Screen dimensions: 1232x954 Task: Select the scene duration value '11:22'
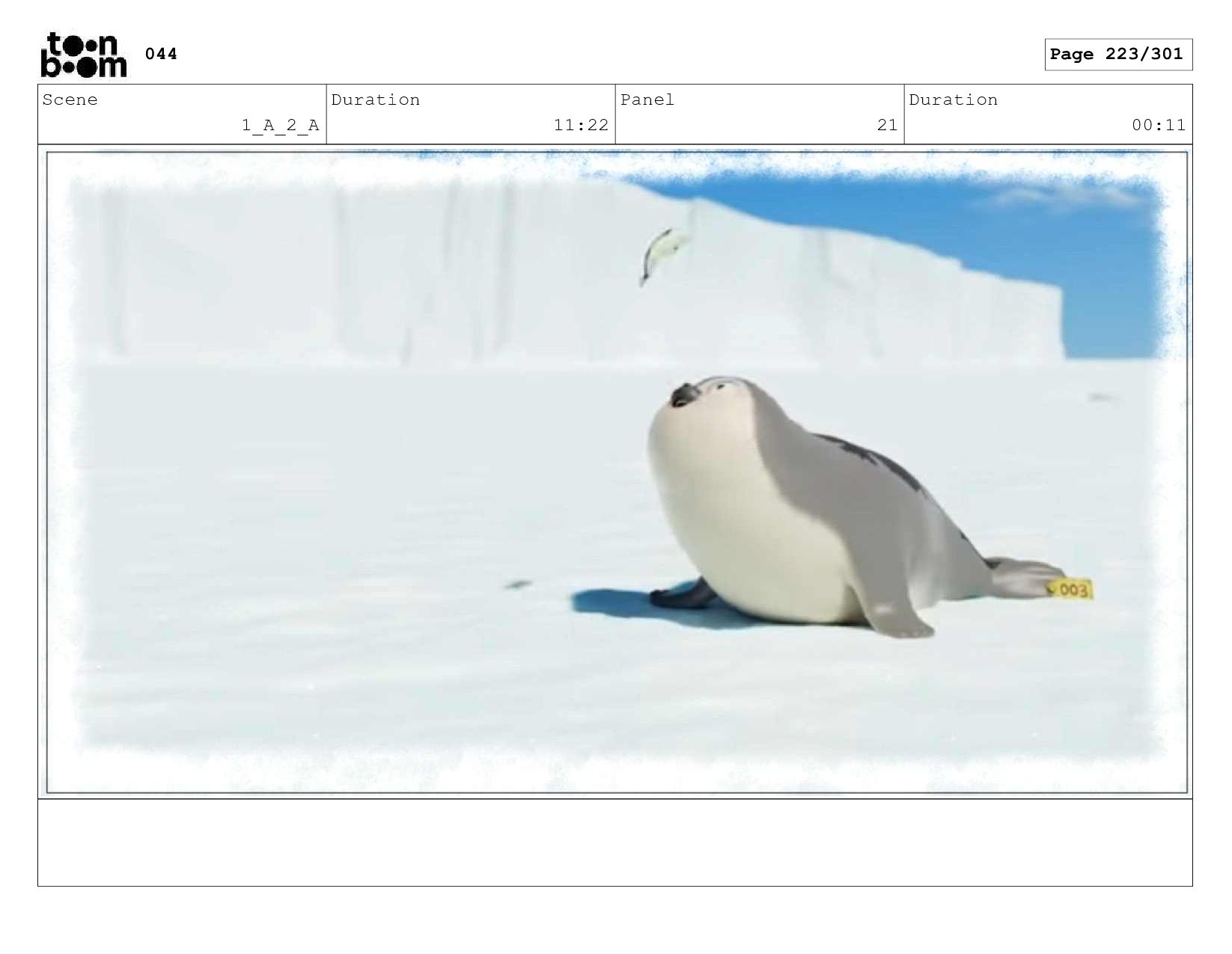[581, 125]
